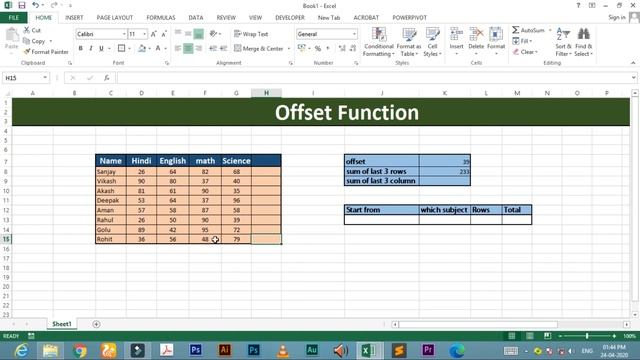This screenshot has width=640, height=360.
Task: Collapse the ribbon with the arrow
Action: (633, 63)
